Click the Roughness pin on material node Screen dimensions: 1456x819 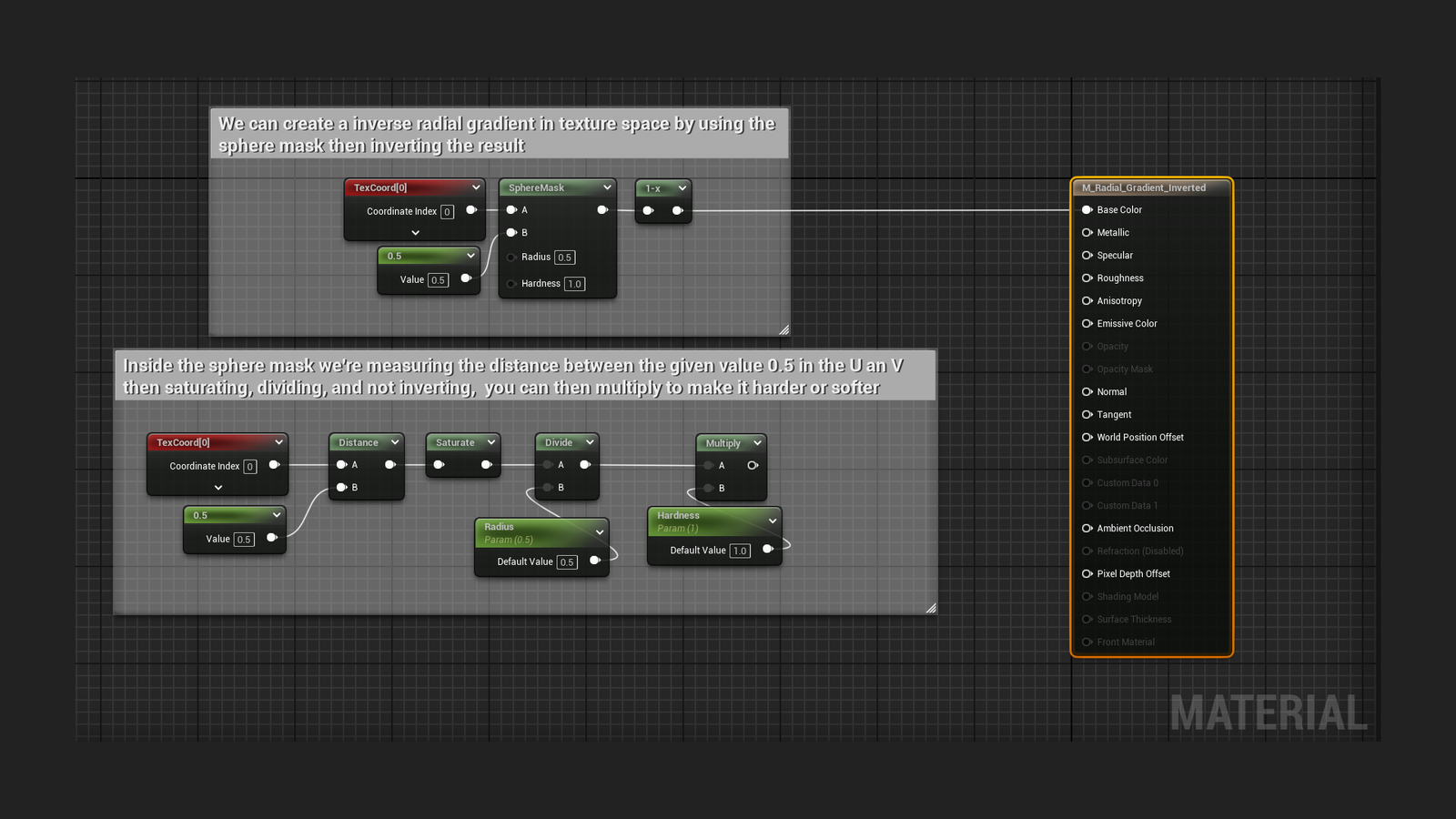click(x=1087, y=278)
